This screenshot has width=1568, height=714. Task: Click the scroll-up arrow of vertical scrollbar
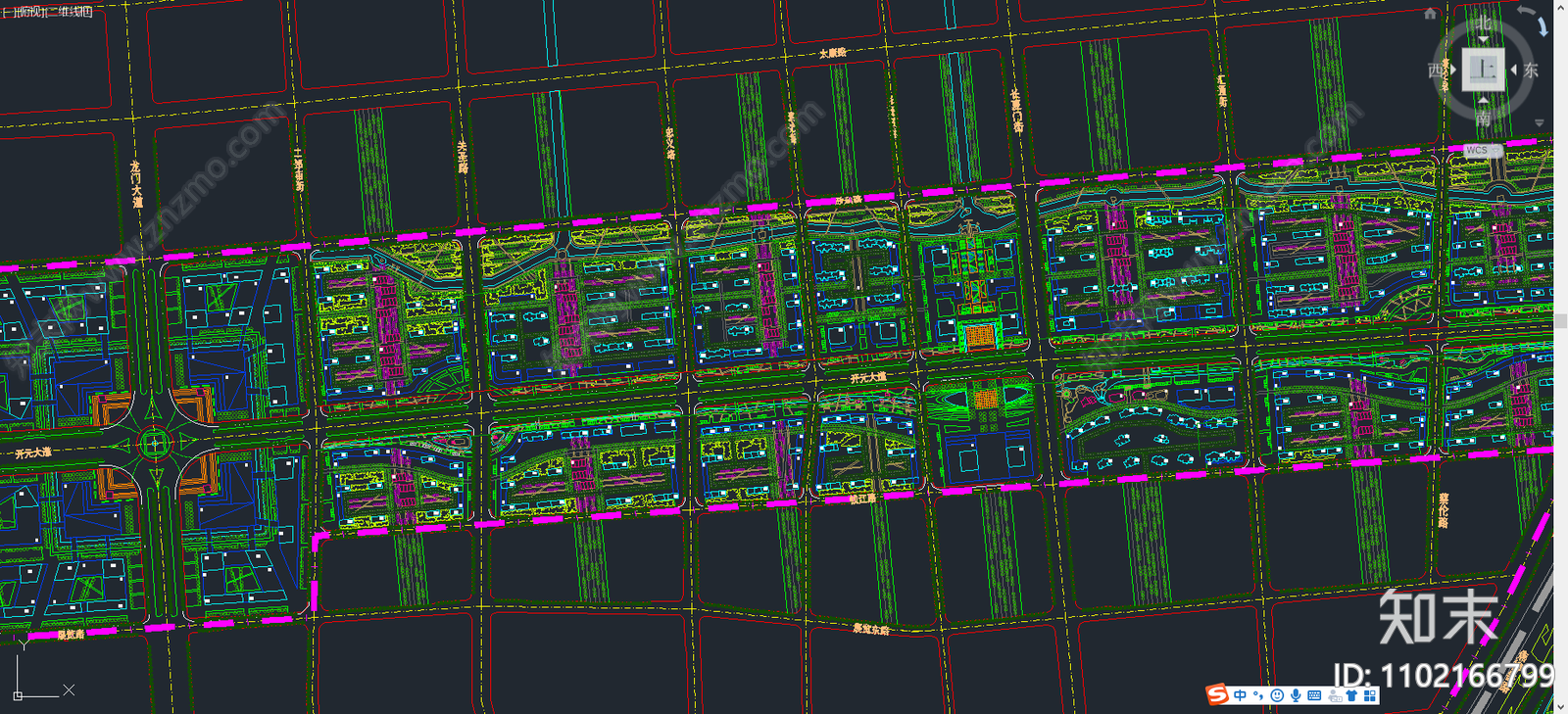(x=1561, y=6)
